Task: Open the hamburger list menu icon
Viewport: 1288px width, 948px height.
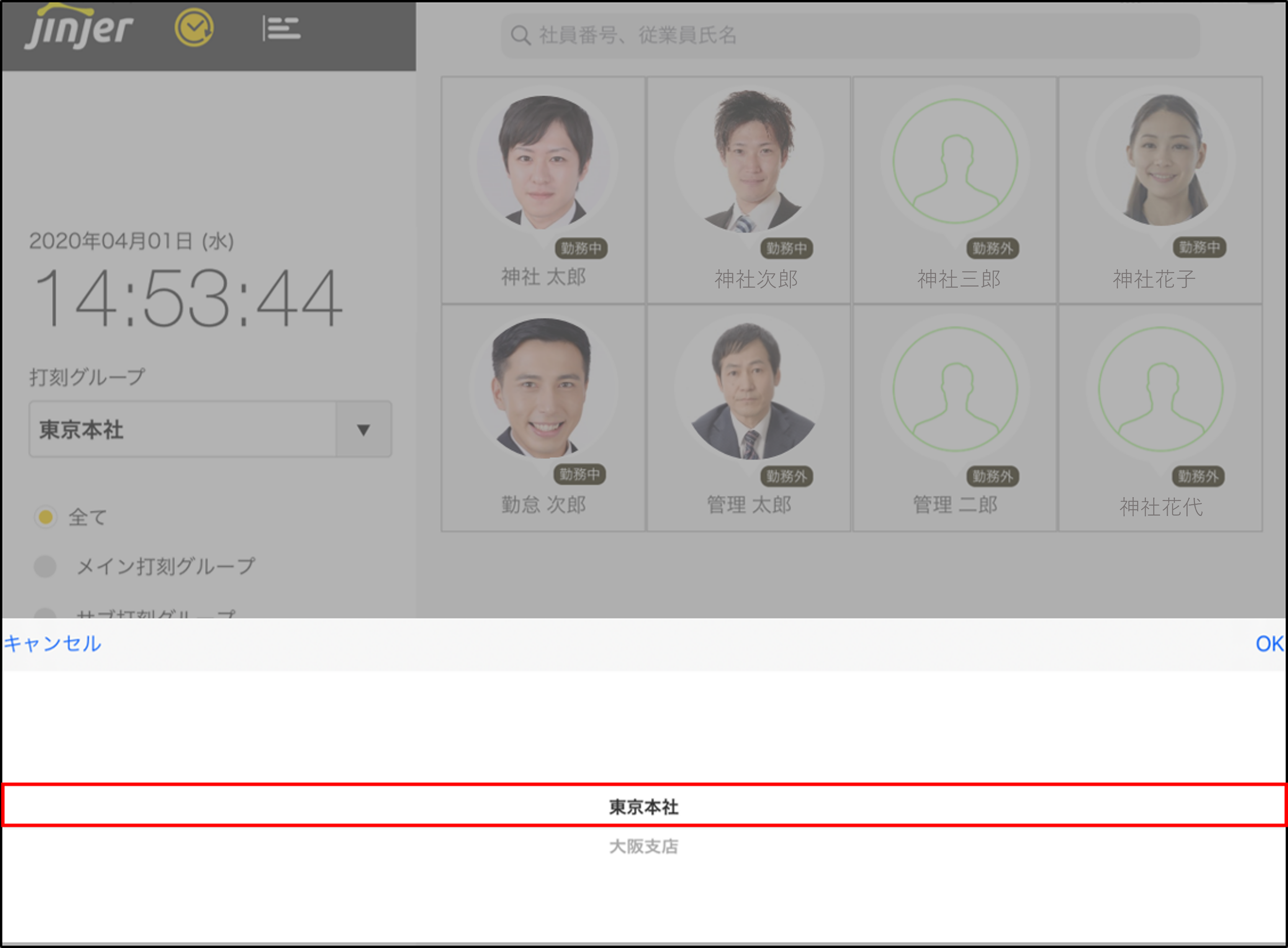Action: 281,29
